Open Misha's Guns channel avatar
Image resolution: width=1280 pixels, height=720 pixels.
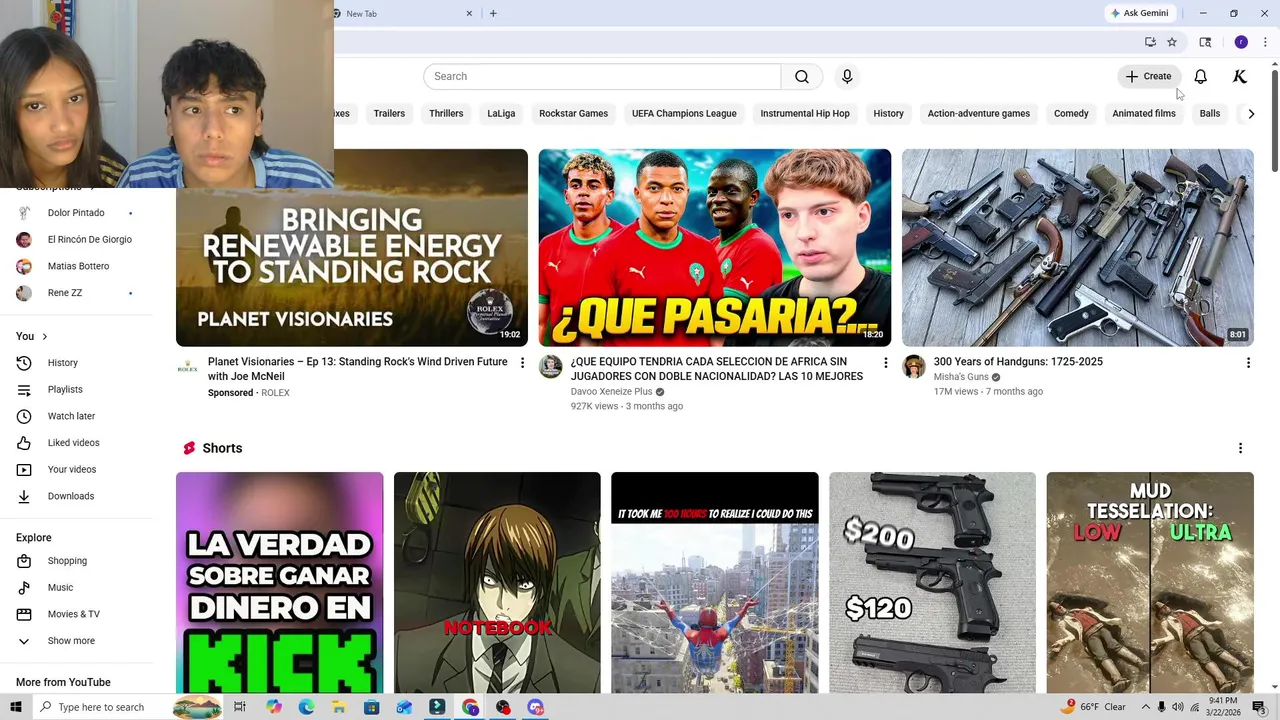coord(914,367)
